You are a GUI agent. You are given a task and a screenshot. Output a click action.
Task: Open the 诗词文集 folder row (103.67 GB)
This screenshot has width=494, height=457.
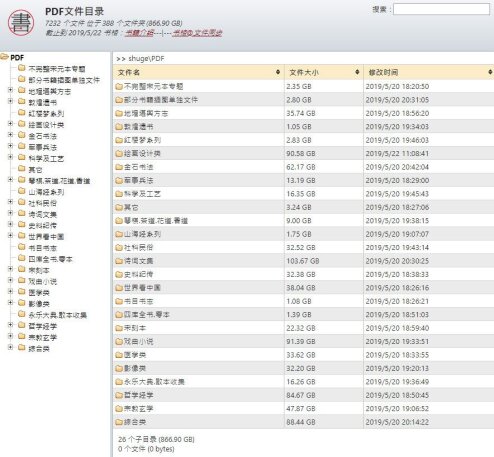point(303,261)
